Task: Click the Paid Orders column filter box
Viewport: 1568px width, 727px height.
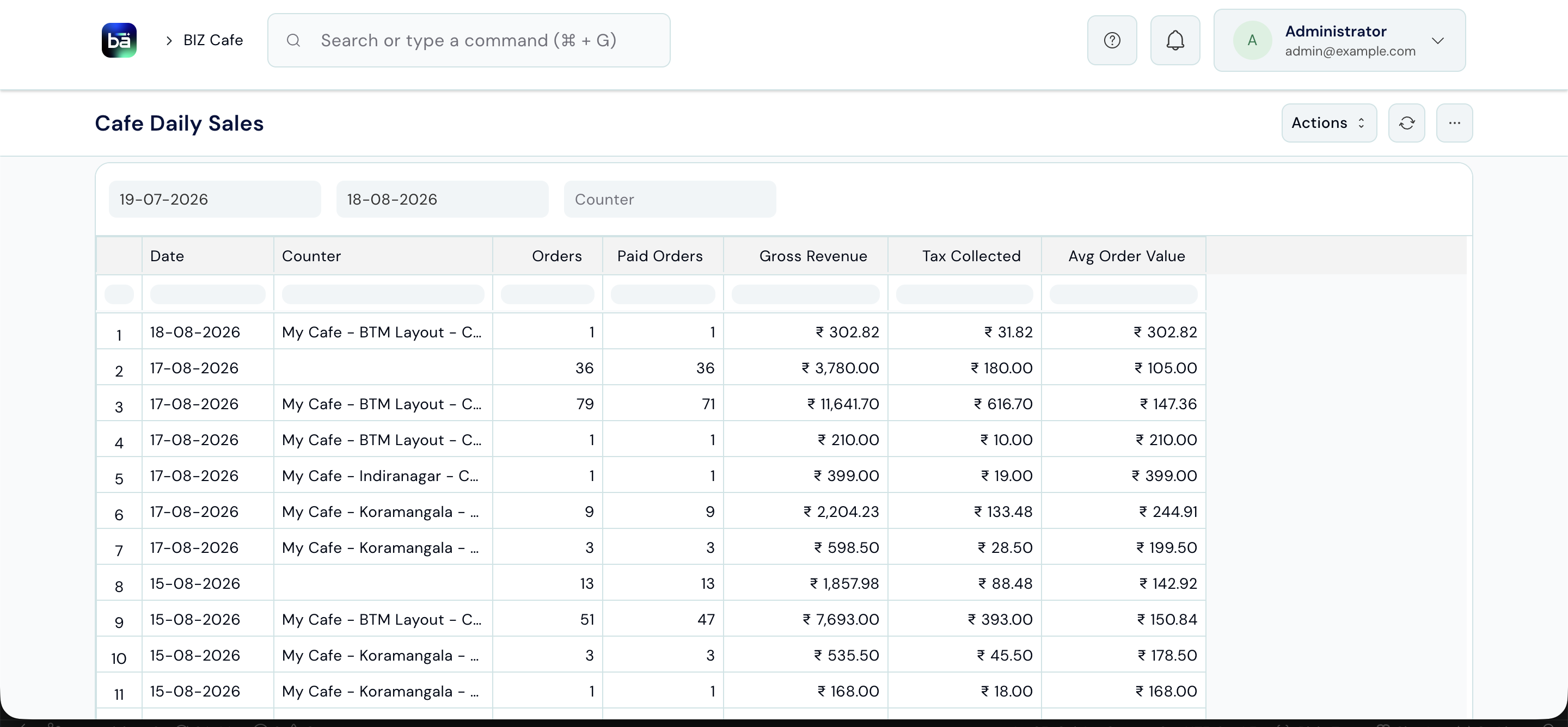Action: [x=663, y=294]
